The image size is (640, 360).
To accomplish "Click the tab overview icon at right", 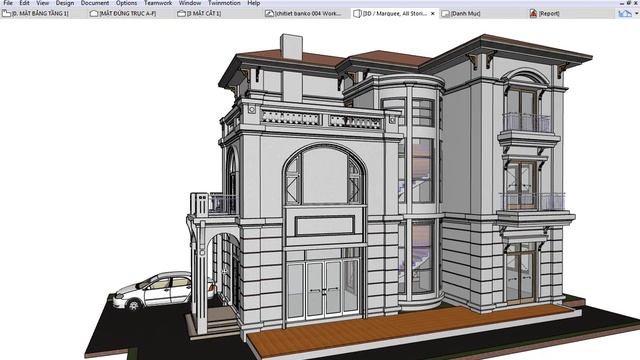I will 624,13.
